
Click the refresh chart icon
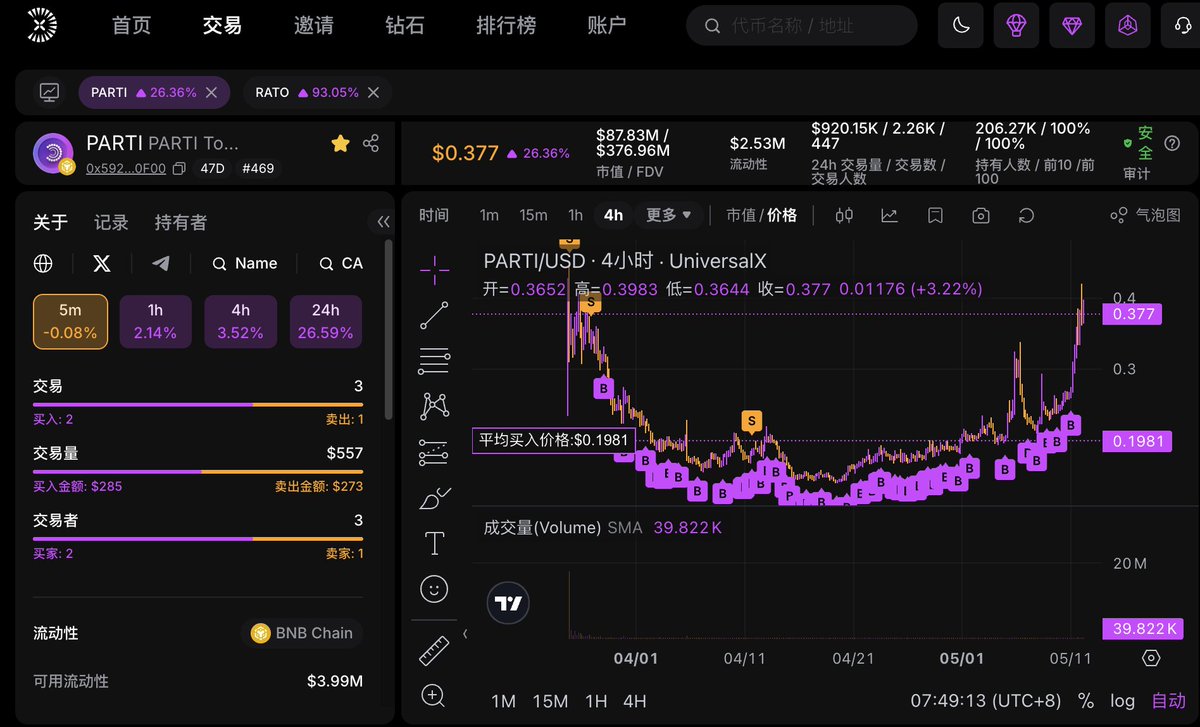tap(1026, 215)
